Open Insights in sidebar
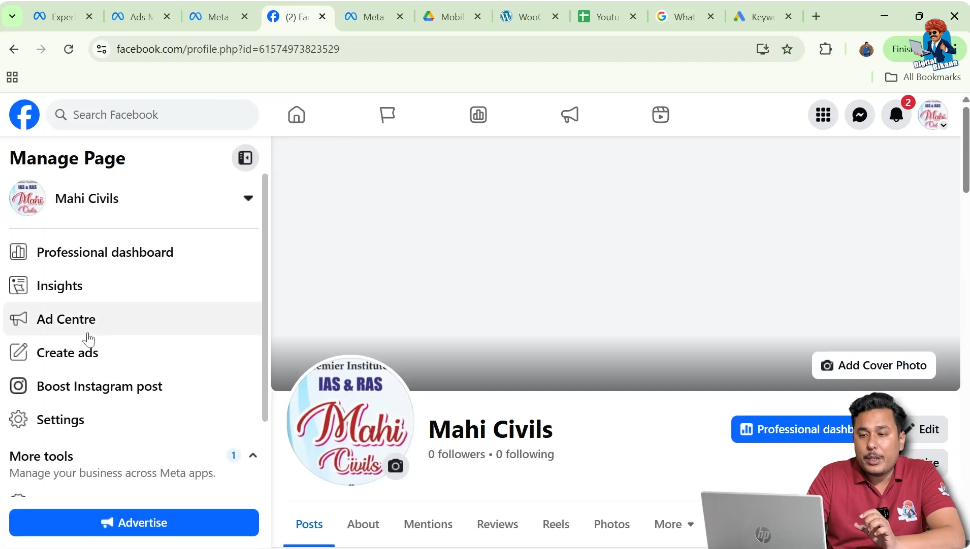 coord(132,285)
